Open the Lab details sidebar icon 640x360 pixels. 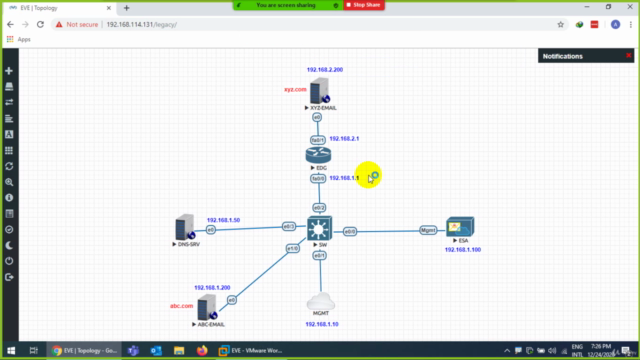[9, 213]
